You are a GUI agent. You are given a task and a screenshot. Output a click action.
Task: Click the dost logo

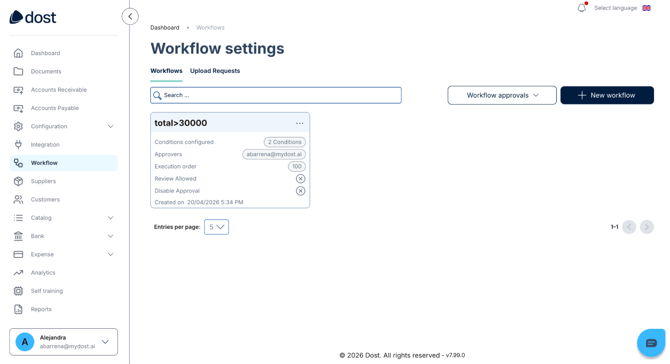[x=33, y=17]
